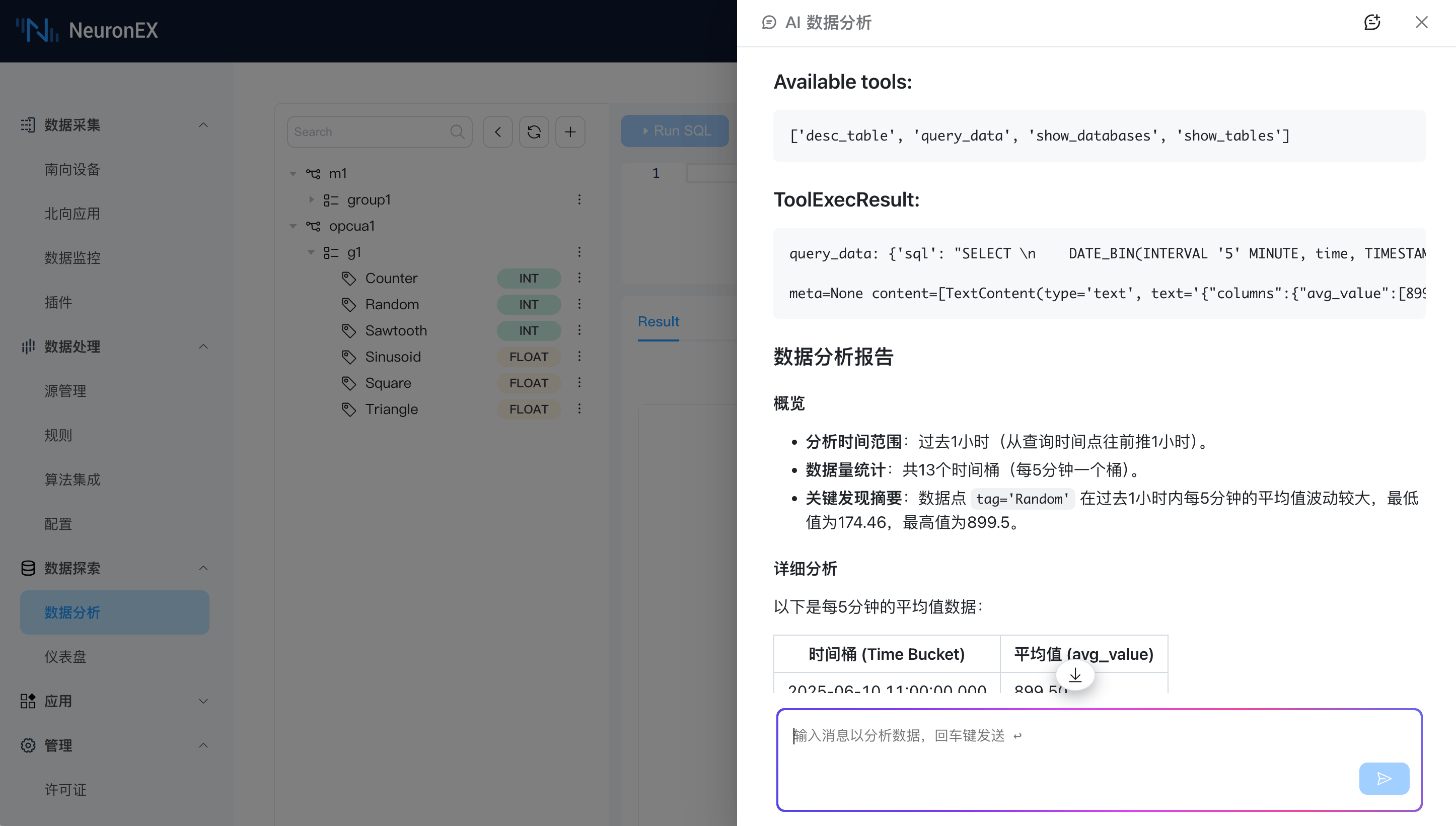Click the Run SQL button
1456x826 pixels.
click(x=674, y=131)
